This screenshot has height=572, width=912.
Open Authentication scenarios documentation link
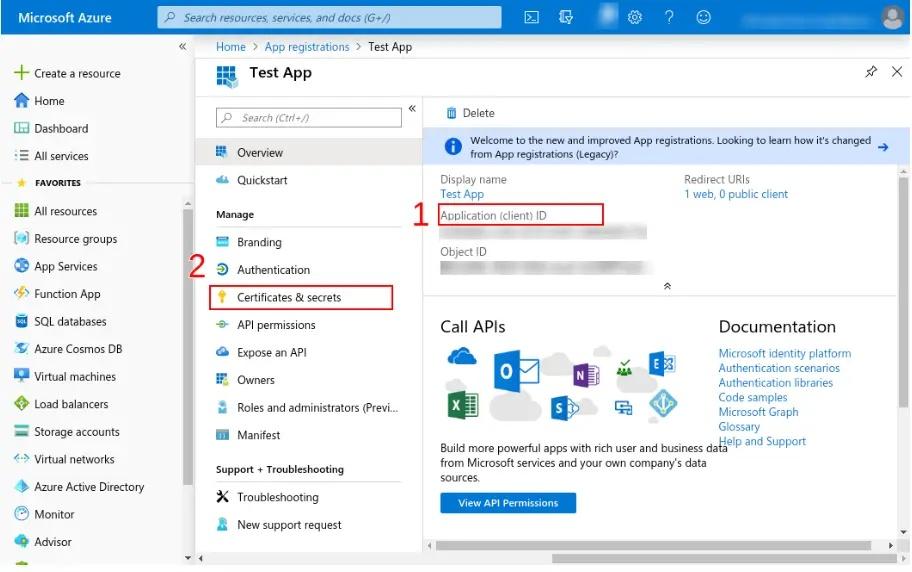[x=779, y=368]
